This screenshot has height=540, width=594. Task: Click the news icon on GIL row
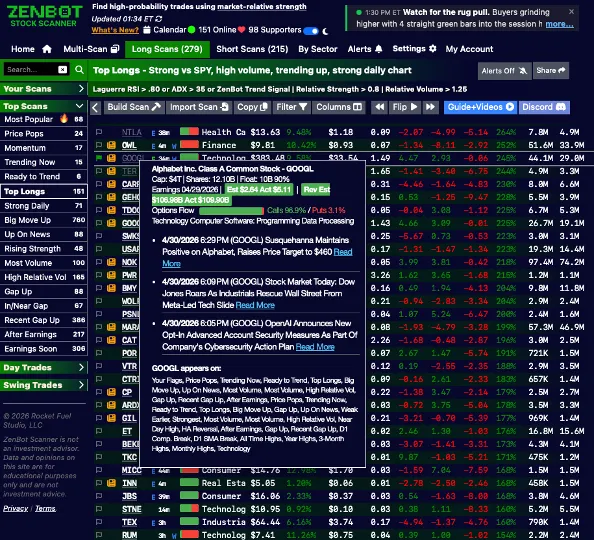tap(111, 418)
